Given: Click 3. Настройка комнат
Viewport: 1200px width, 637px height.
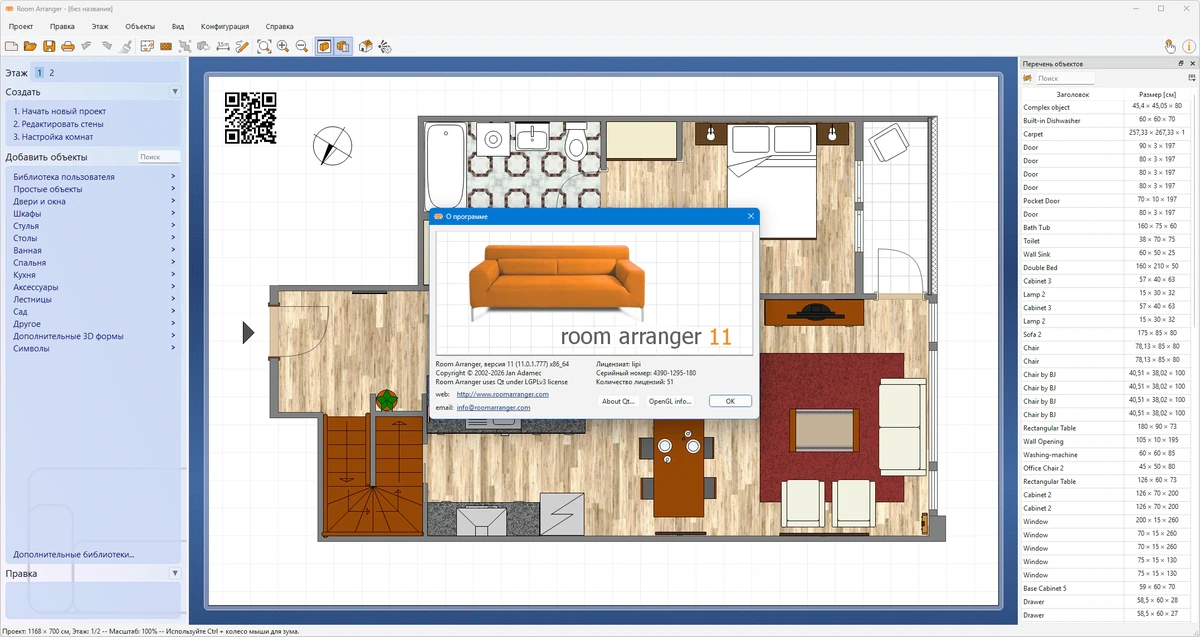Looking at the screenshot, I should point(52,136).
